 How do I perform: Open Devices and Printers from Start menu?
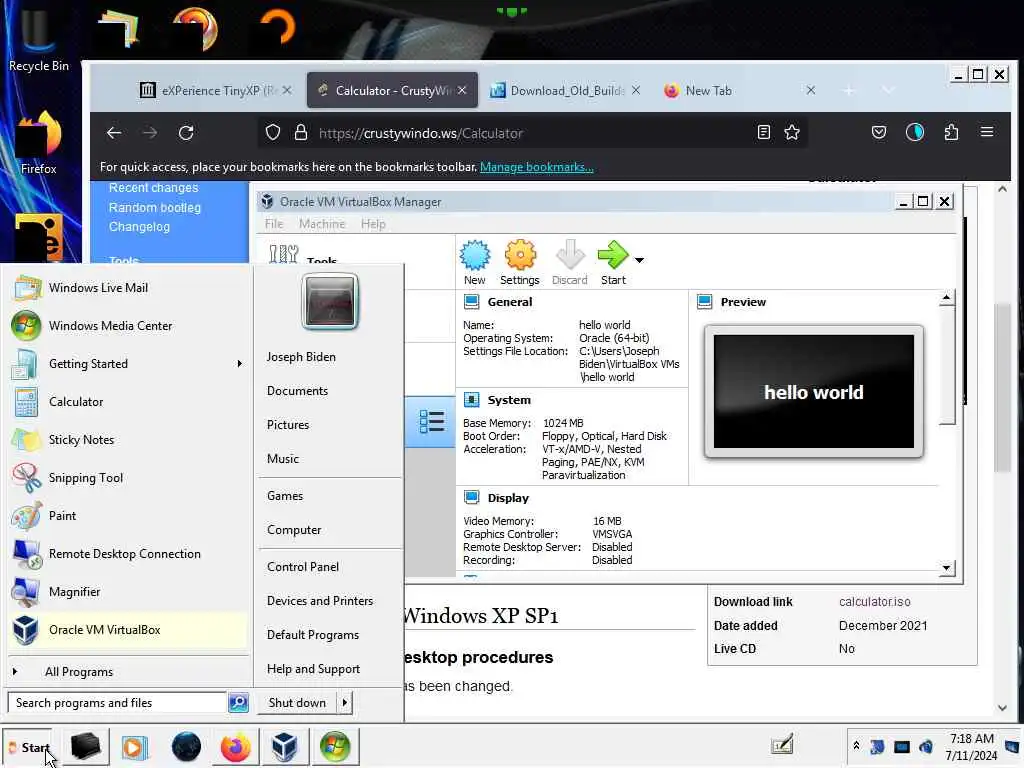click(320, 601)
